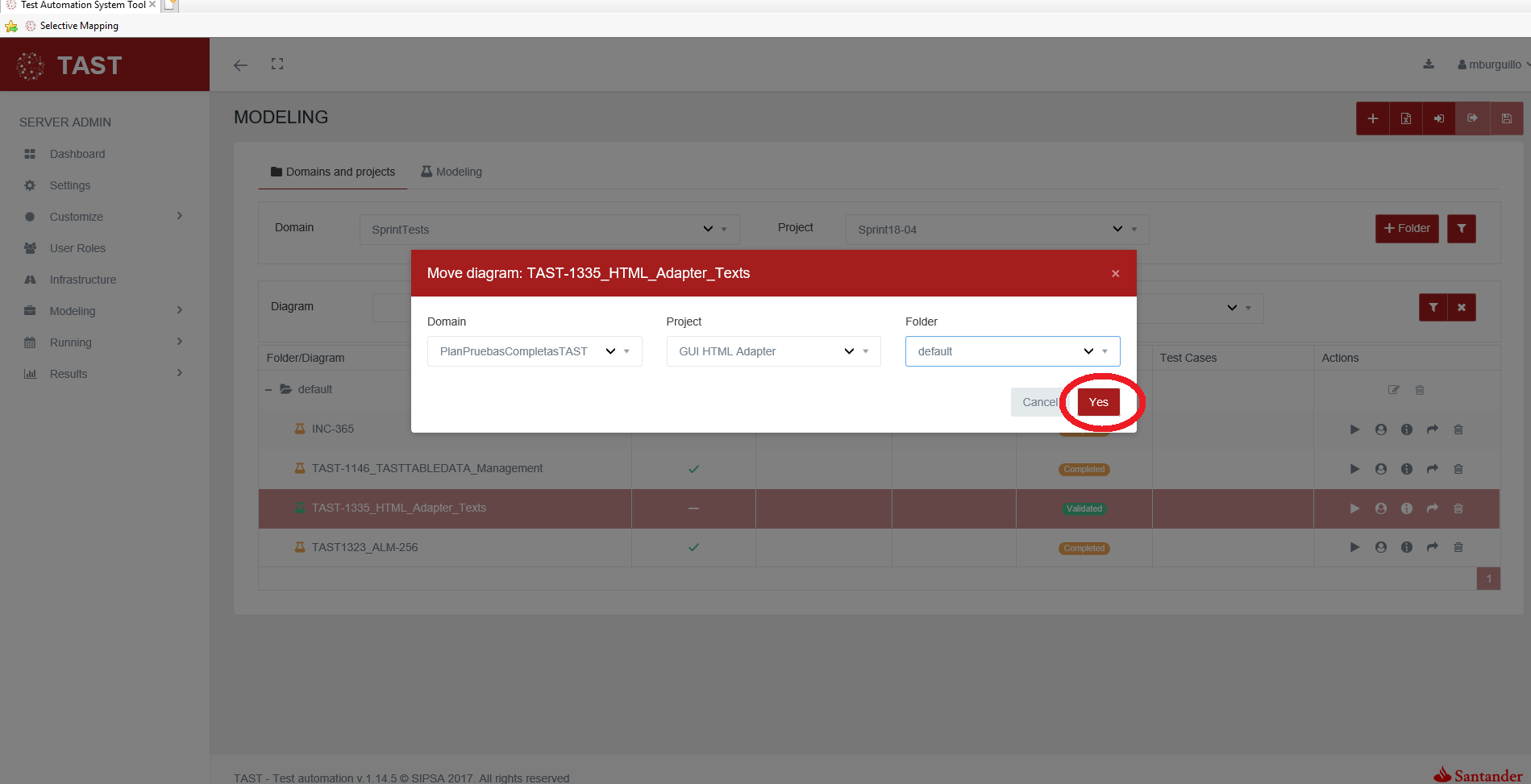Open Dashboard in the sidebar
Image resolution: width=1531 pixels, height=784 pixels.
pos(77,154)
